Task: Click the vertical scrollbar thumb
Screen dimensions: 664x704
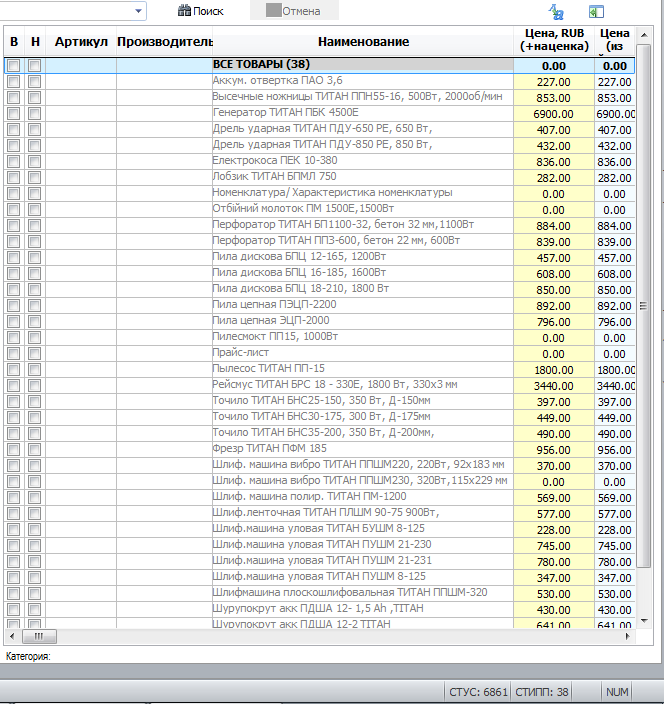Action: 644,306
